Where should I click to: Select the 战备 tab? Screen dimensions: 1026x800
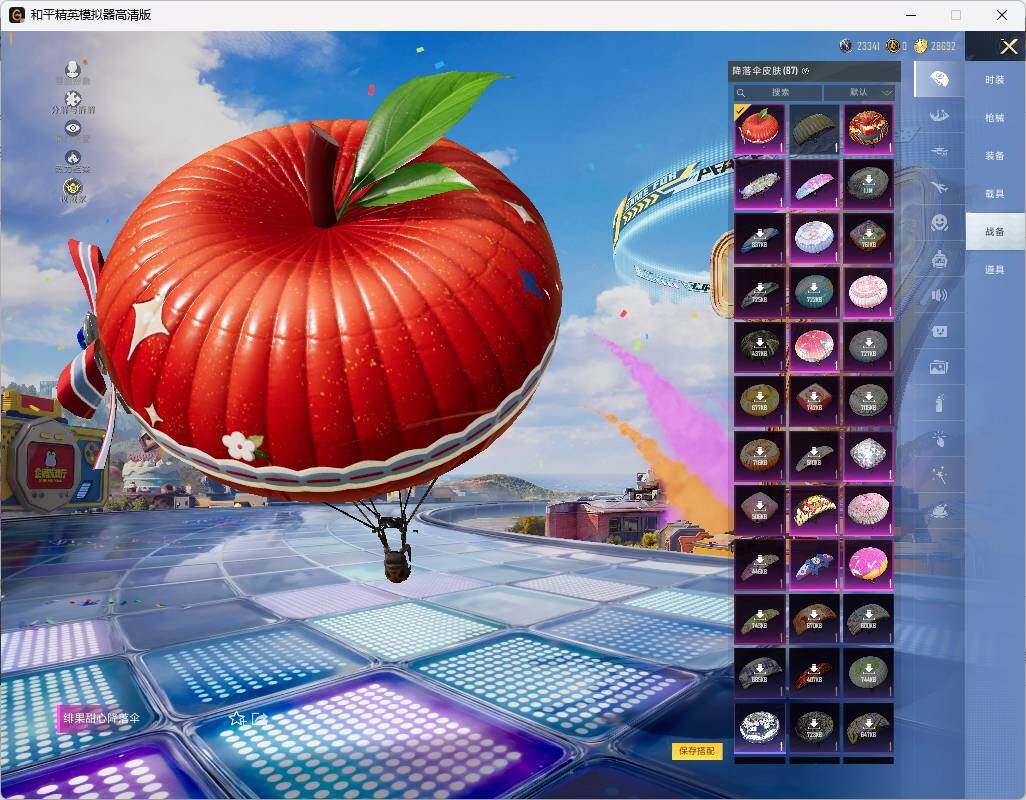coord(995,232)
